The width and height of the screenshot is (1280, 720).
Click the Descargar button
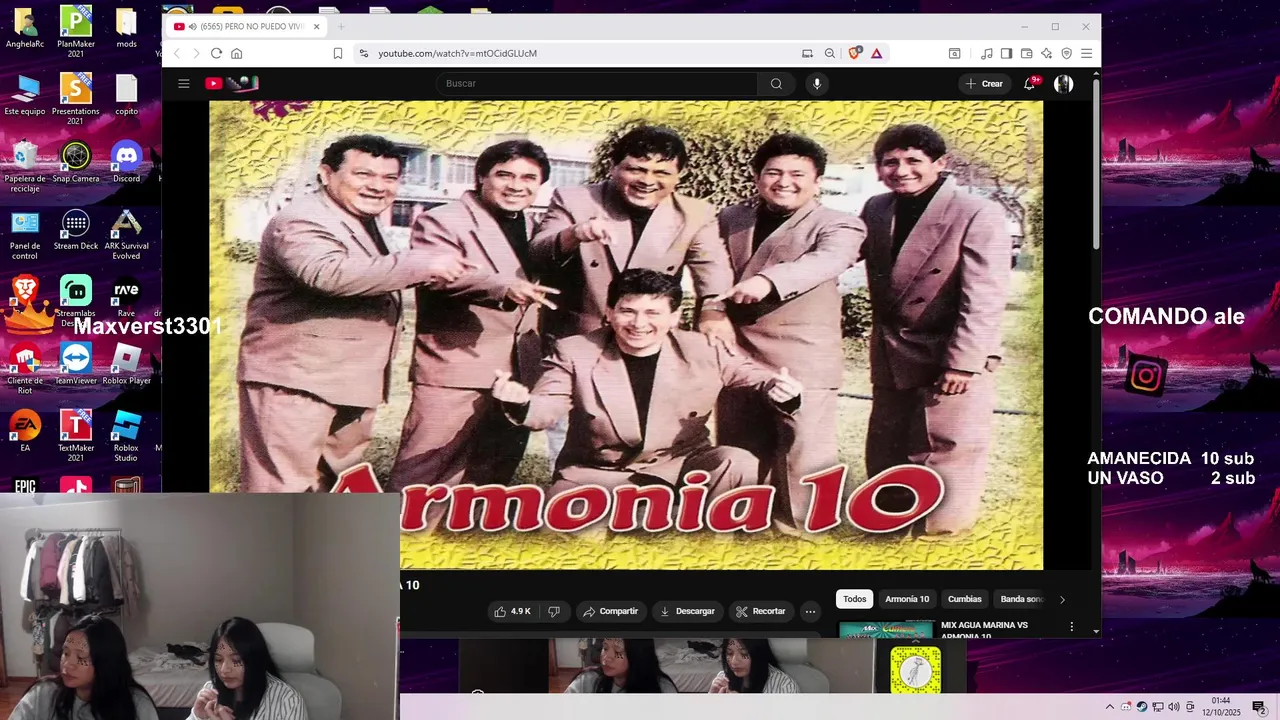[688, 611]
